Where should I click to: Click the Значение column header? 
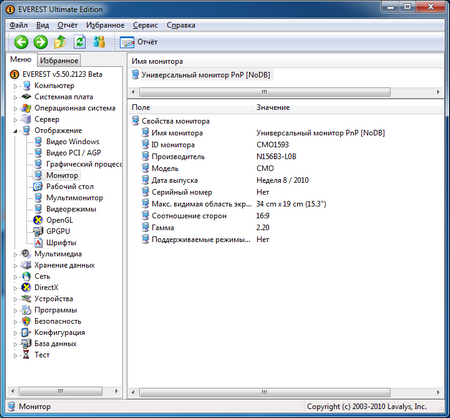(x=348, y=107)
